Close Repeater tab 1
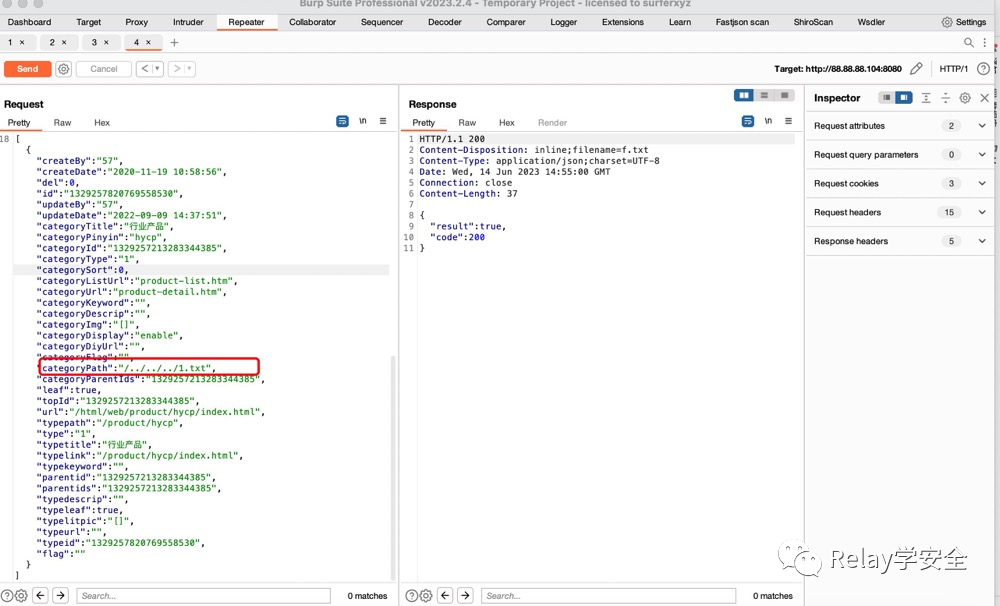The width and height of the screenshot is (1000, 606). coord(22,42)
